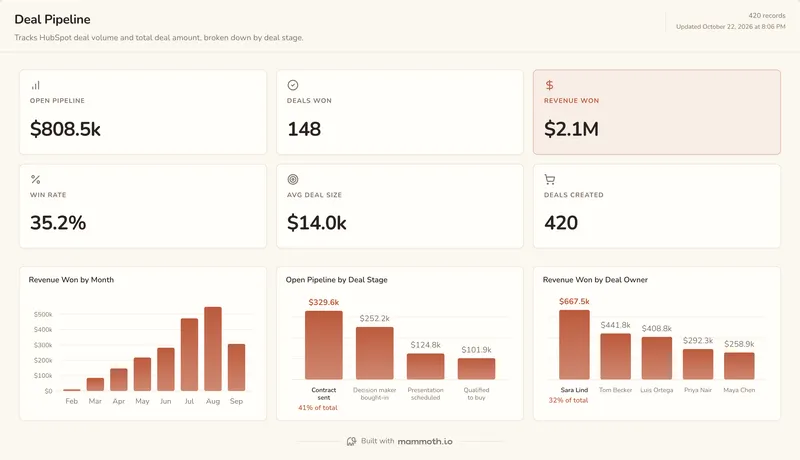This screenshot has width=800, height=460.
Task: Open the mammoth.io link in footer
Action: (x=425, y=441)
